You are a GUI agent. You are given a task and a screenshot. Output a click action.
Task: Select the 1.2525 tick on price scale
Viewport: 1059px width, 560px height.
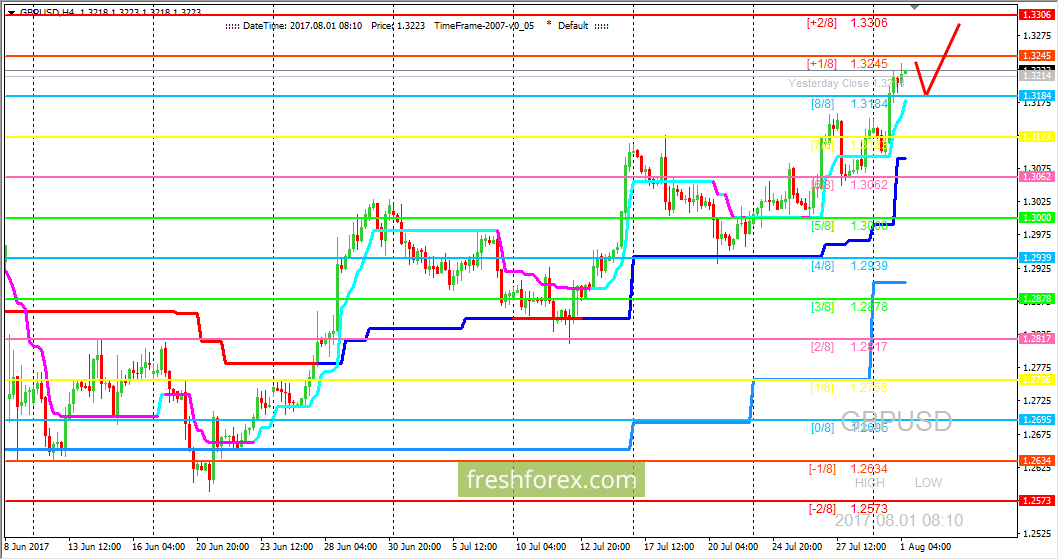pyautogui.click(x=1037, y=534)
